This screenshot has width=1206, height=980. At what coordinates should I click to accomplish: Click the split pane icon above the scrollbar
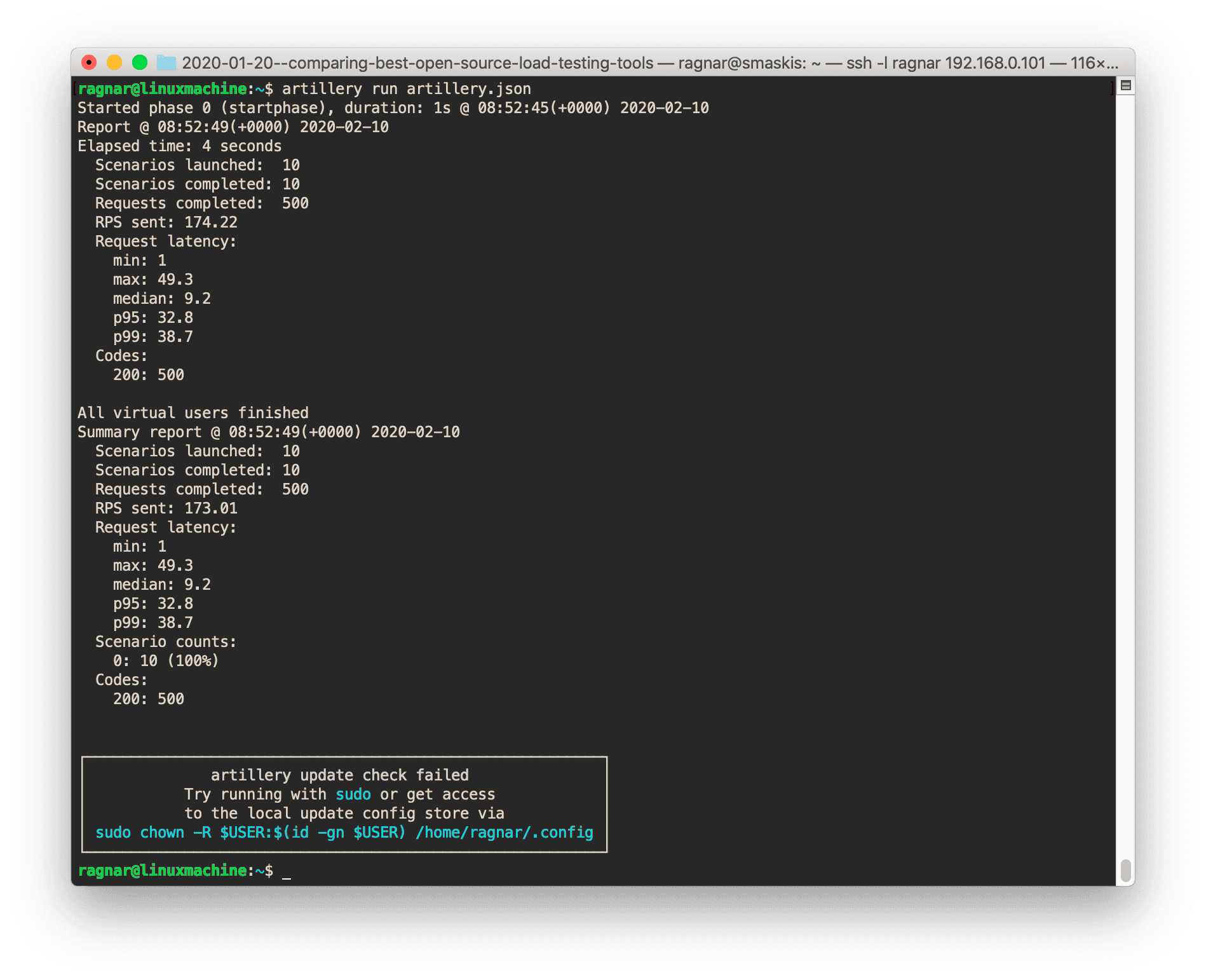[x=1125, y=85]
